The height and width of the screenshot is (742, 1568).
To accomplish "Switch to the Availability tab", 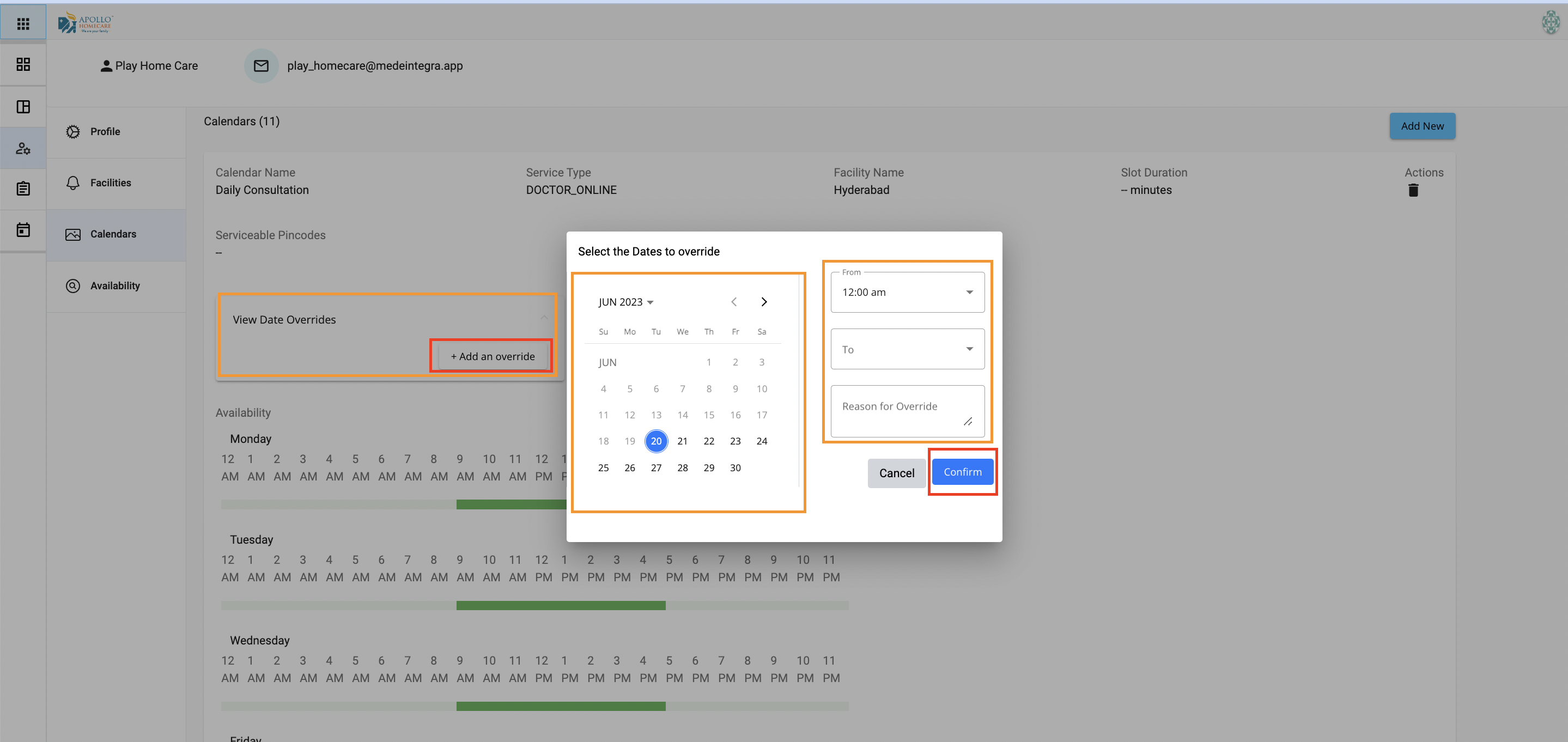I will click(x=114, y=285).
